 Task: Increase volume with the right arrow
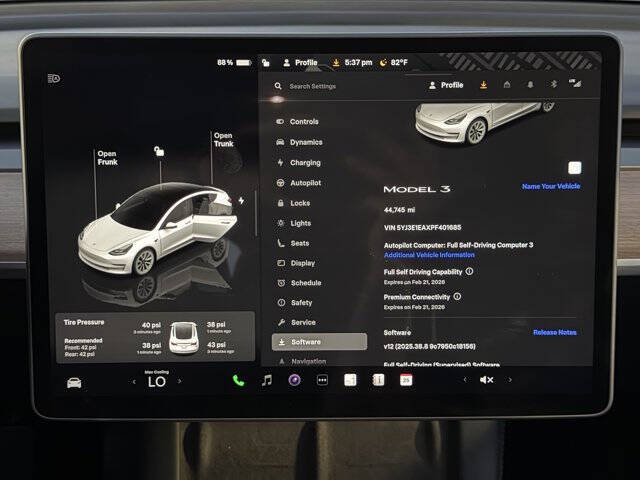click(510, 380)
